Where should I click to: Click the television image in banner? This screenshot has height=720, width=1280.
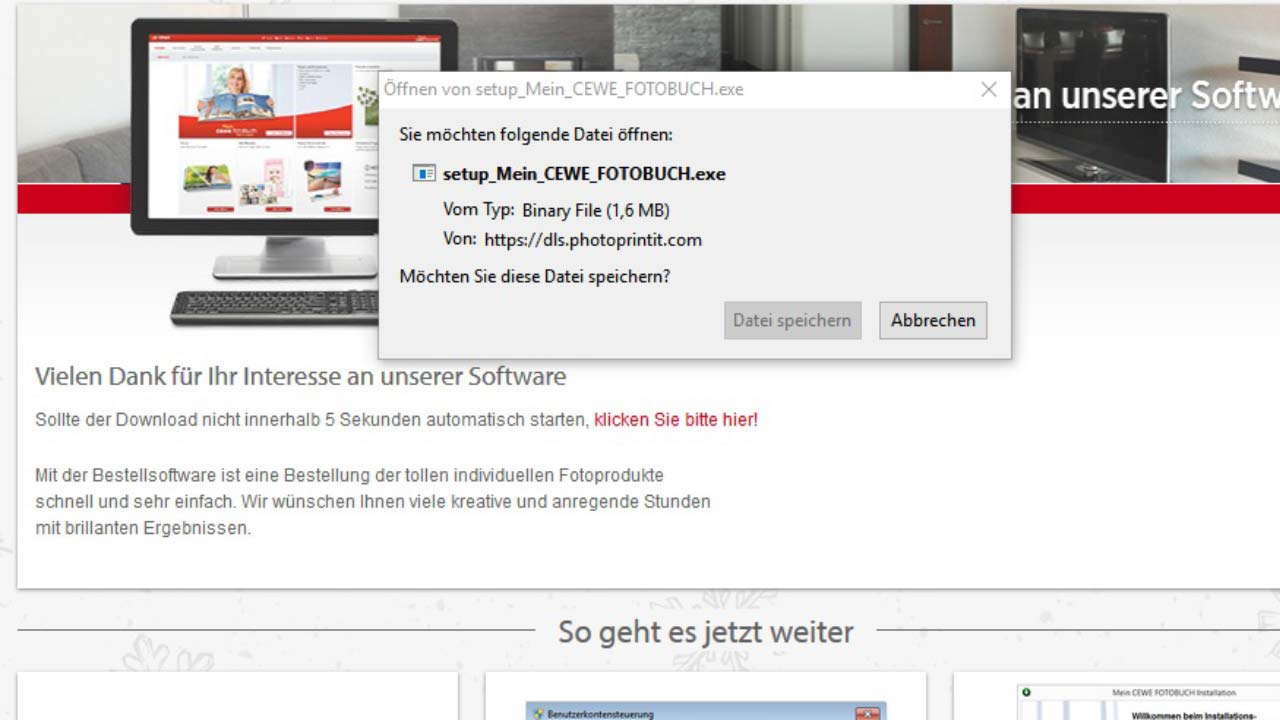click(1090, 95)
